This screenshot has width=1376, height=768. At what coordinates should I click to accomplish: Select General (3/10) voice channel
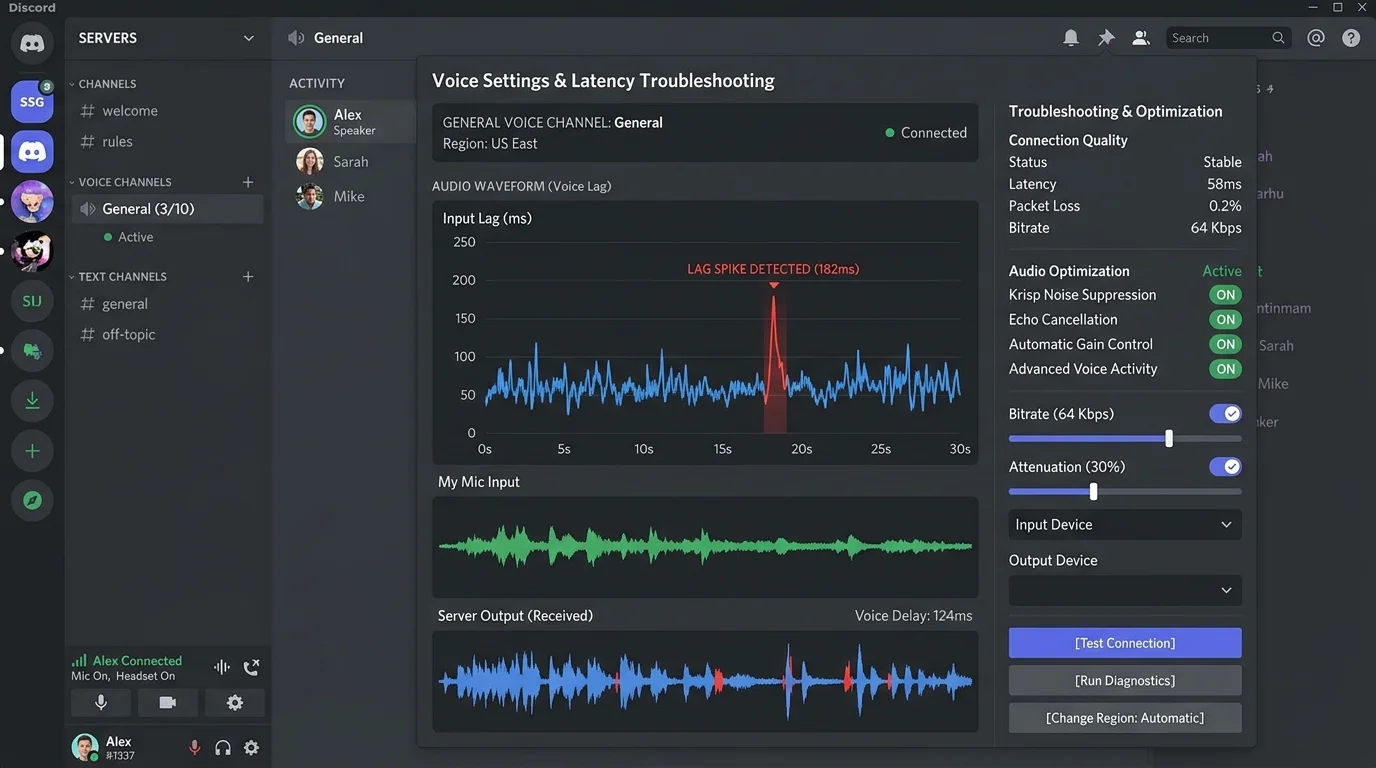pos(167,209)
